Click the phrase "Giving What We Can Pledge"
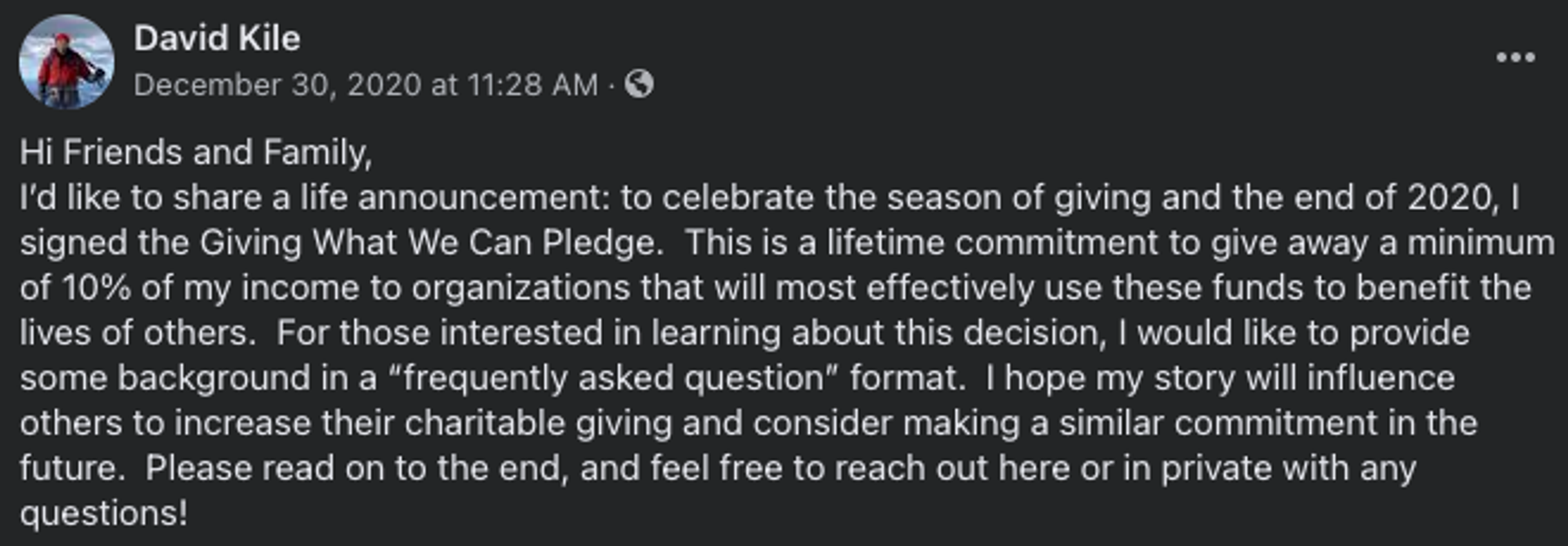Screen dimensions: 1568x546 coord(429,243)
